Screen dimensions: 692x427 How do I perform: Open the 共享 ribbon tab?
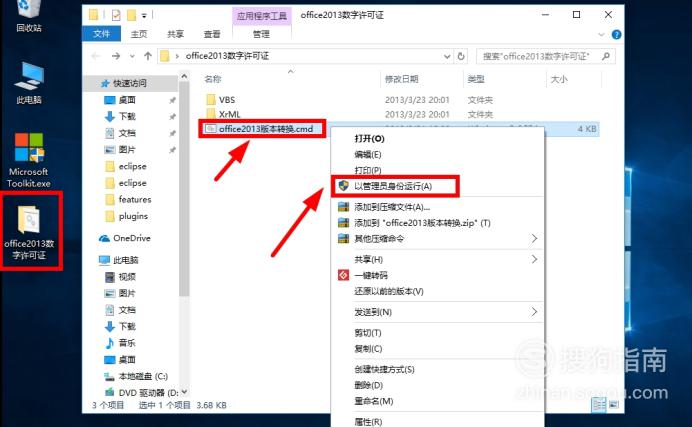pos(175,34)
